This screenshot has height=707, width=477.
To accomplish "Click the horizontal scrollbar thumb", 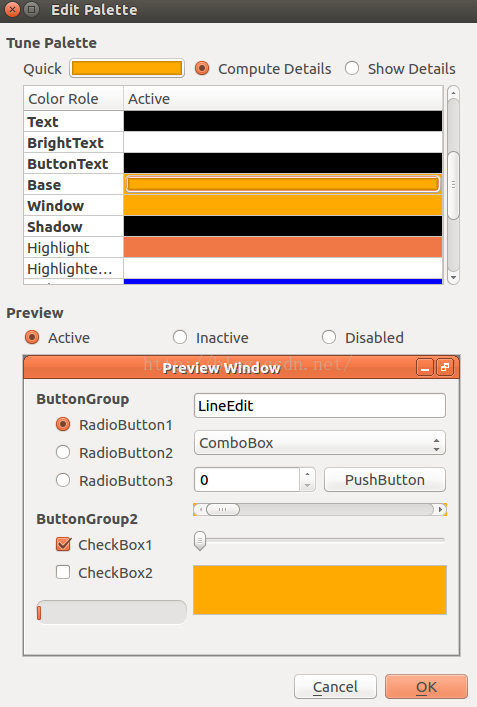I will click(x=223, y=510).
